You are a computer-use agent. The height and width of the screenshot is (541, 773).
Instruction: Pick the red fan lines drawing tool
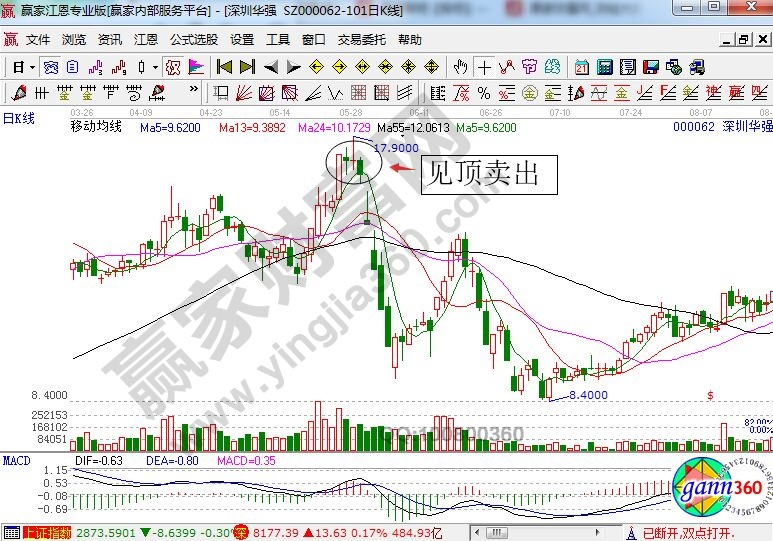(243, 93)
